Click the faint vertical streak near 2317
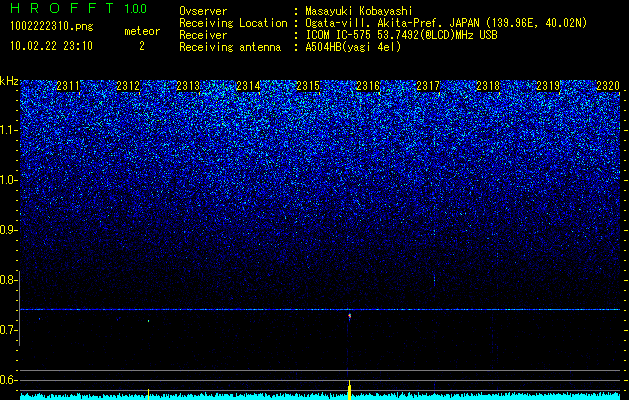The image size is (629, 400). click(x=434, y=280)
